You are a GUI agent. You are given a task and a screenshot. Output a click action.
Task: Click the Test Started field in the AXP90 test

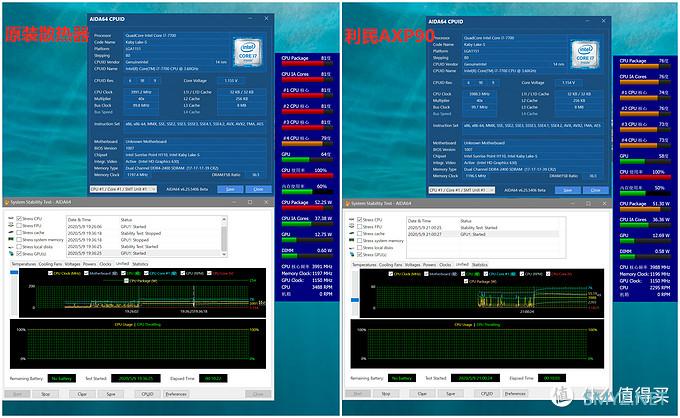475,378
